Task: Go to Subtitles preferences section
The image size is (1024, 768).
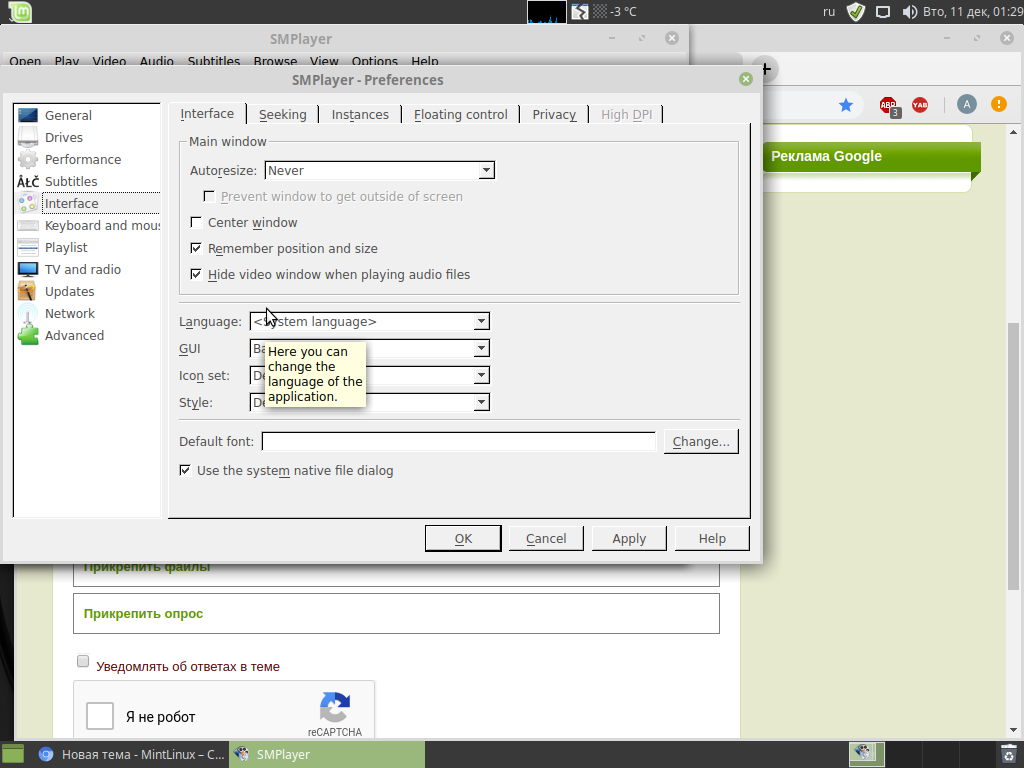Action: click(70, 182)
